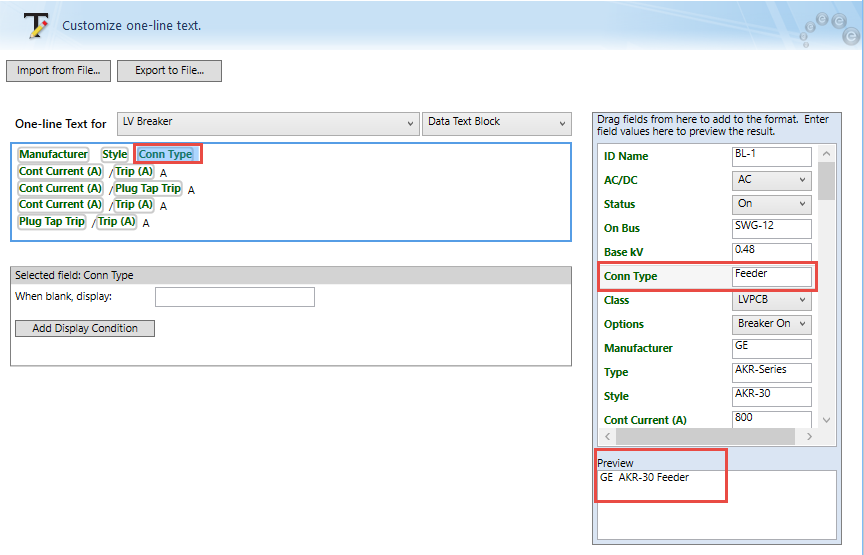This screenshot has height=555, width=864.
Task: Select the highlighted Conn Type tag
Action: (166, 155)
